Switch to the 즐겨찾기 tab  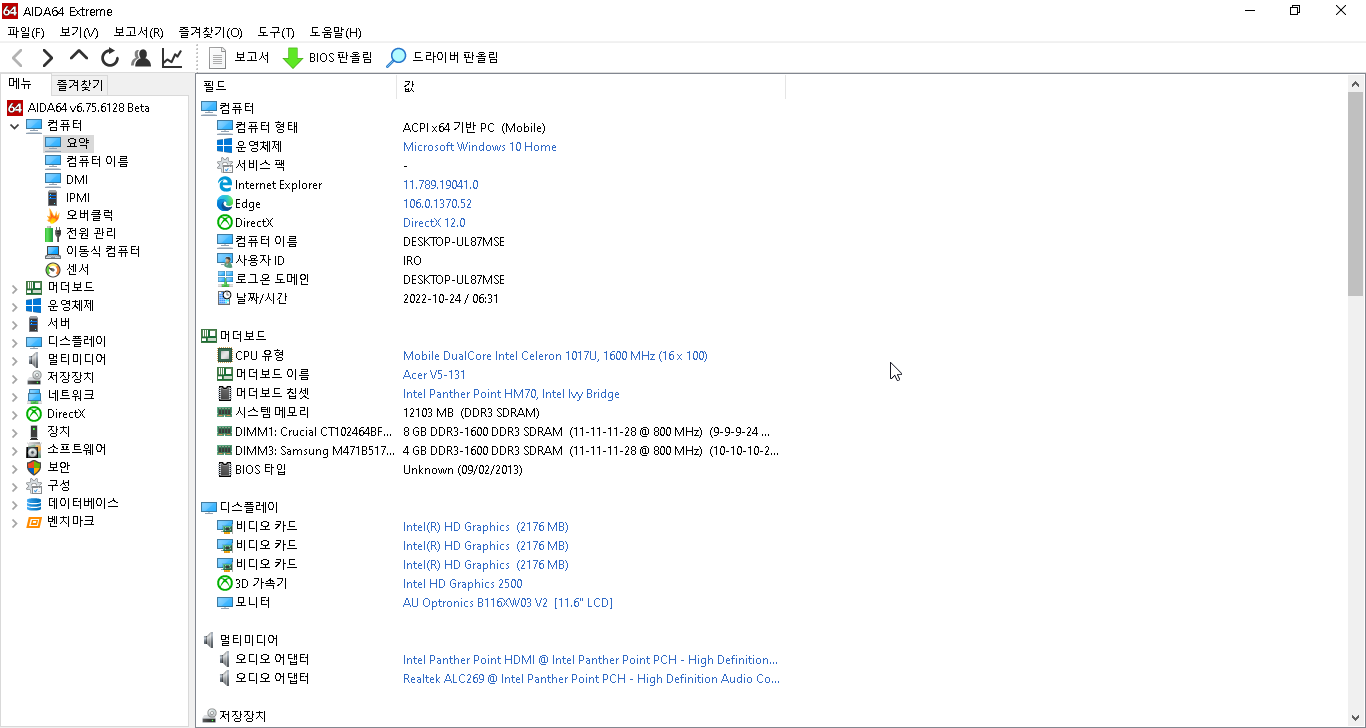(x=79, y=86)
